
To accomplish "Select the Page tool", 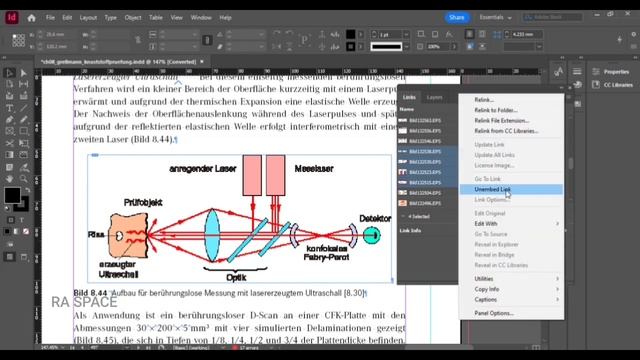I will pos(9,84).
